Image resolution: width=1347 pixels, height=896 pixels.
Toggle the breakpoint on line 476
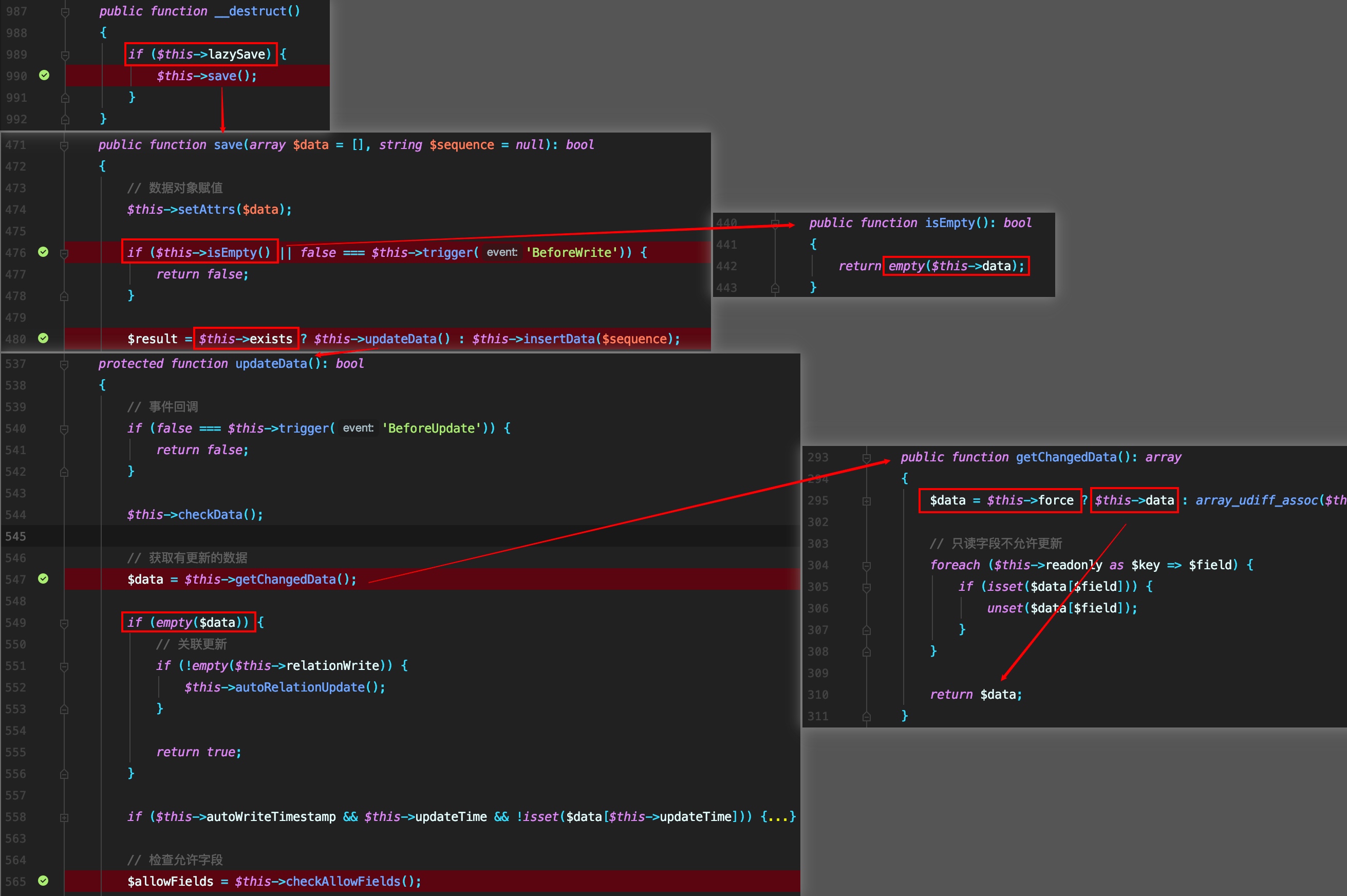point(44,252)
